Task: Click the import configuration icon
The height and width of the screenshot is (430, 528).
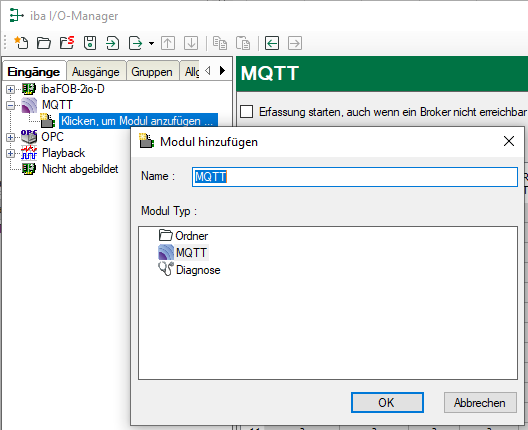Action: [x=112, y=43]
